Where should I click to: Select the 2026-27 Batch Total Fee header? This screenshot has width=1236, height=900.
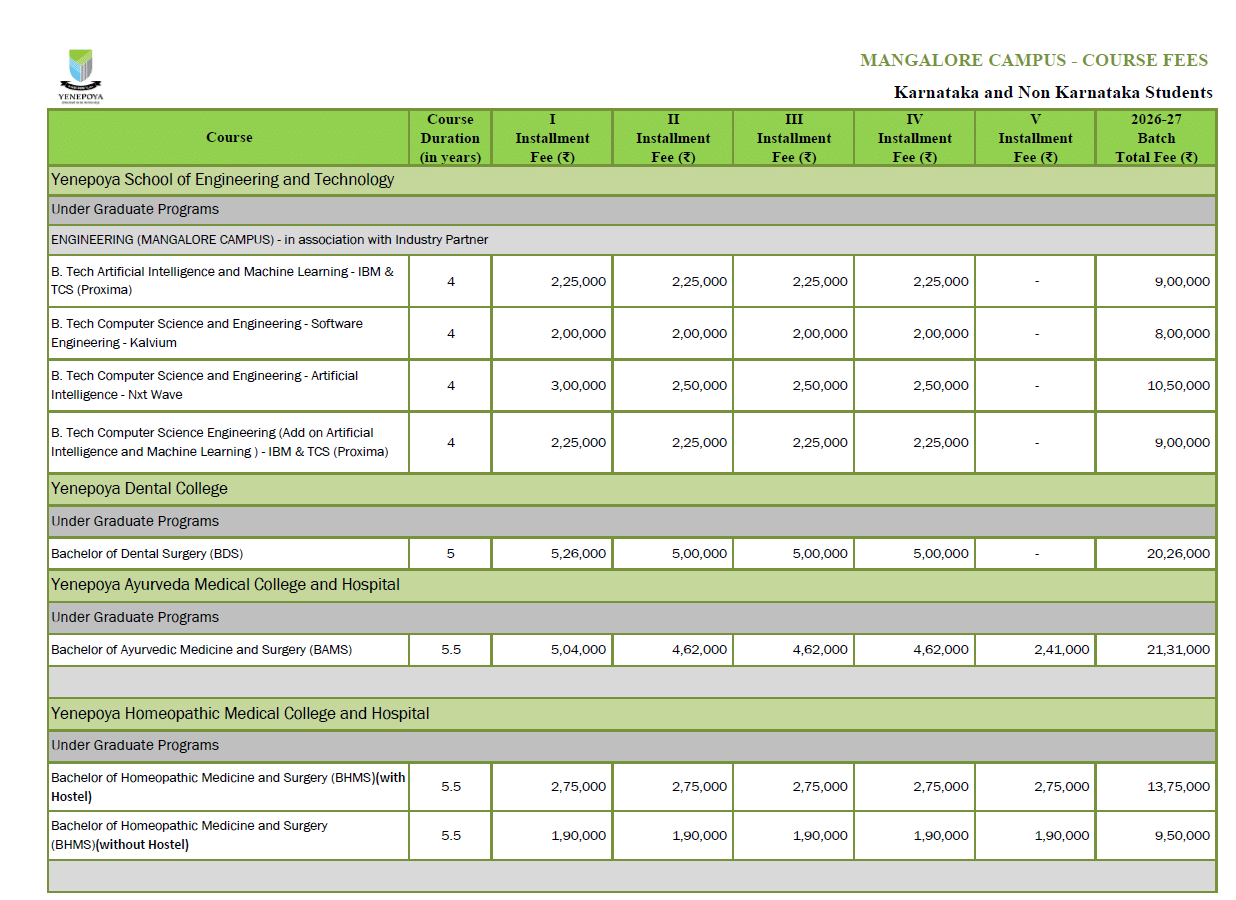coord(1155,138)
